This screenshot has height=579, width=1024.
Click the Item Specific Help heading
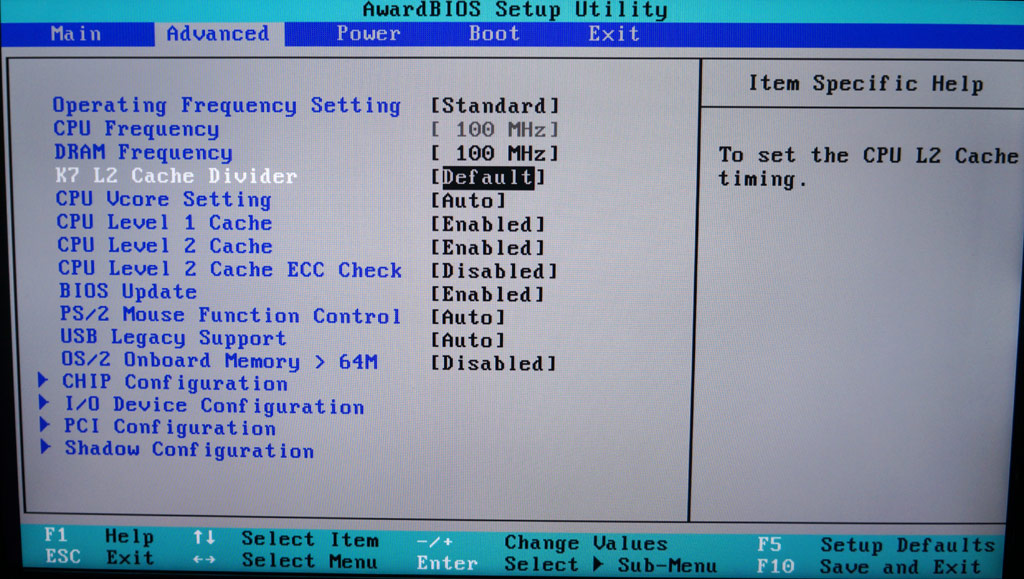865,84
